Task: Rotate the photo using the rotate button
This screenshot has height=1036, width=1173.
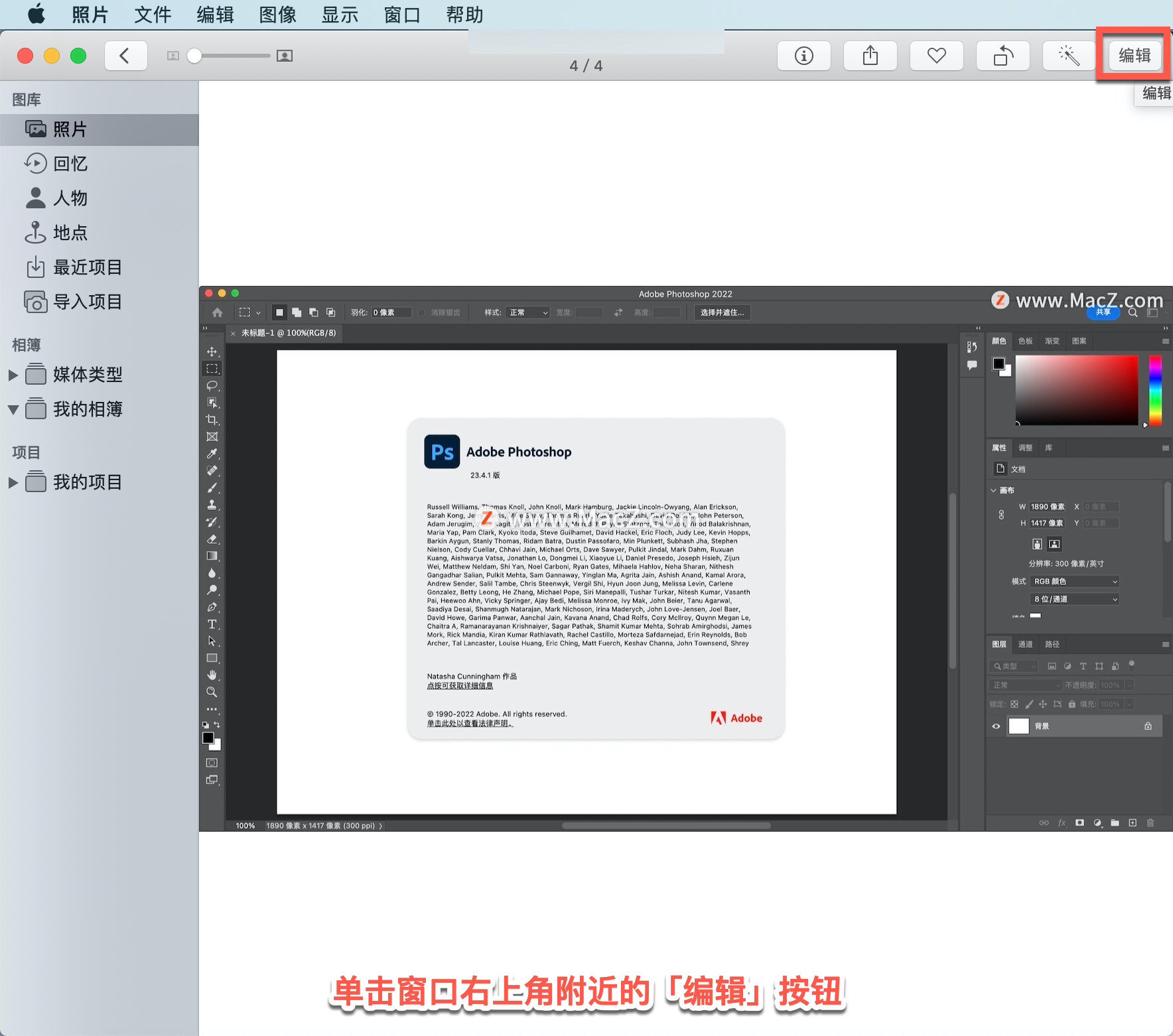Action: (x=1003, y=56)
